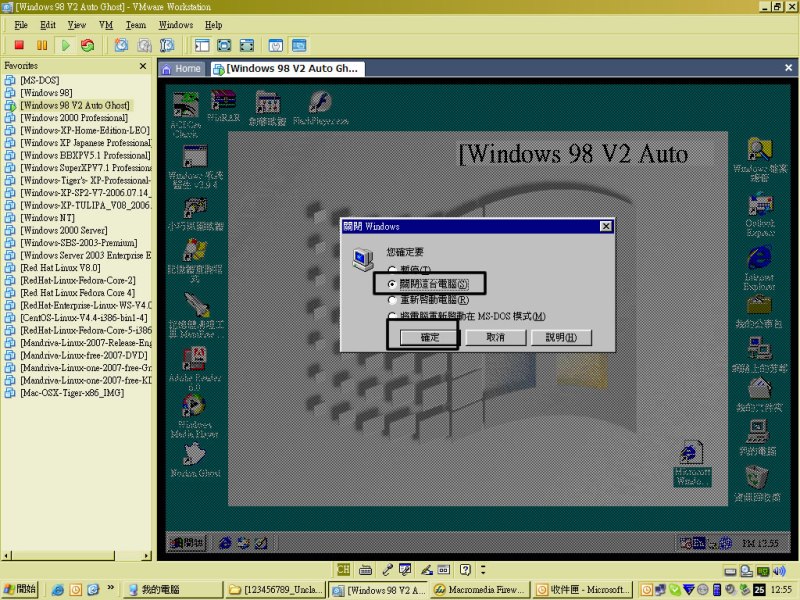
Task: Close the Favorites sidebar panel
Action: pos(143,66)
